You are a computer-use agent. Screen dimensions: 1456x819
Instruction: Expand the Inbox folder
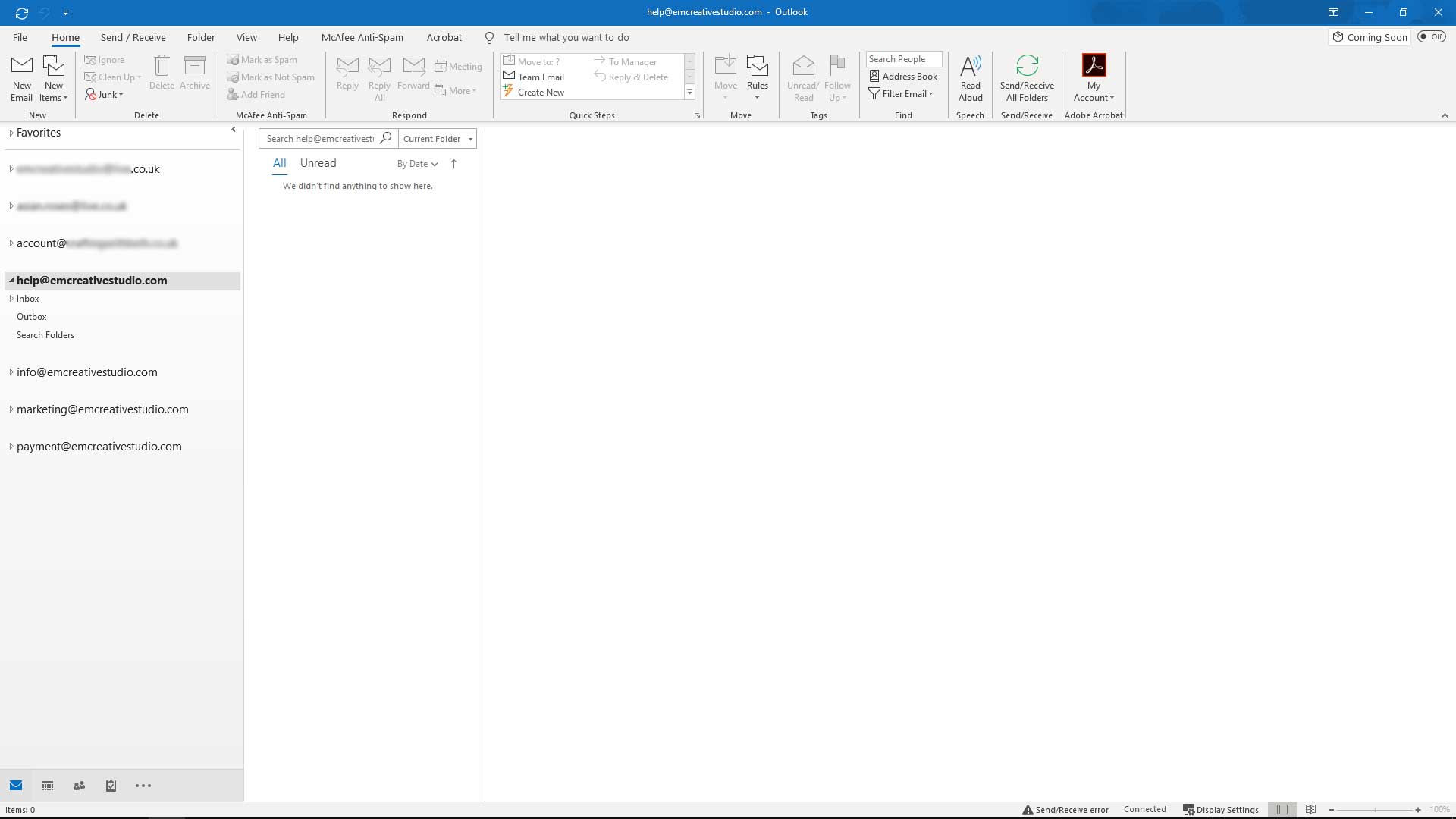tap(11, 299)
